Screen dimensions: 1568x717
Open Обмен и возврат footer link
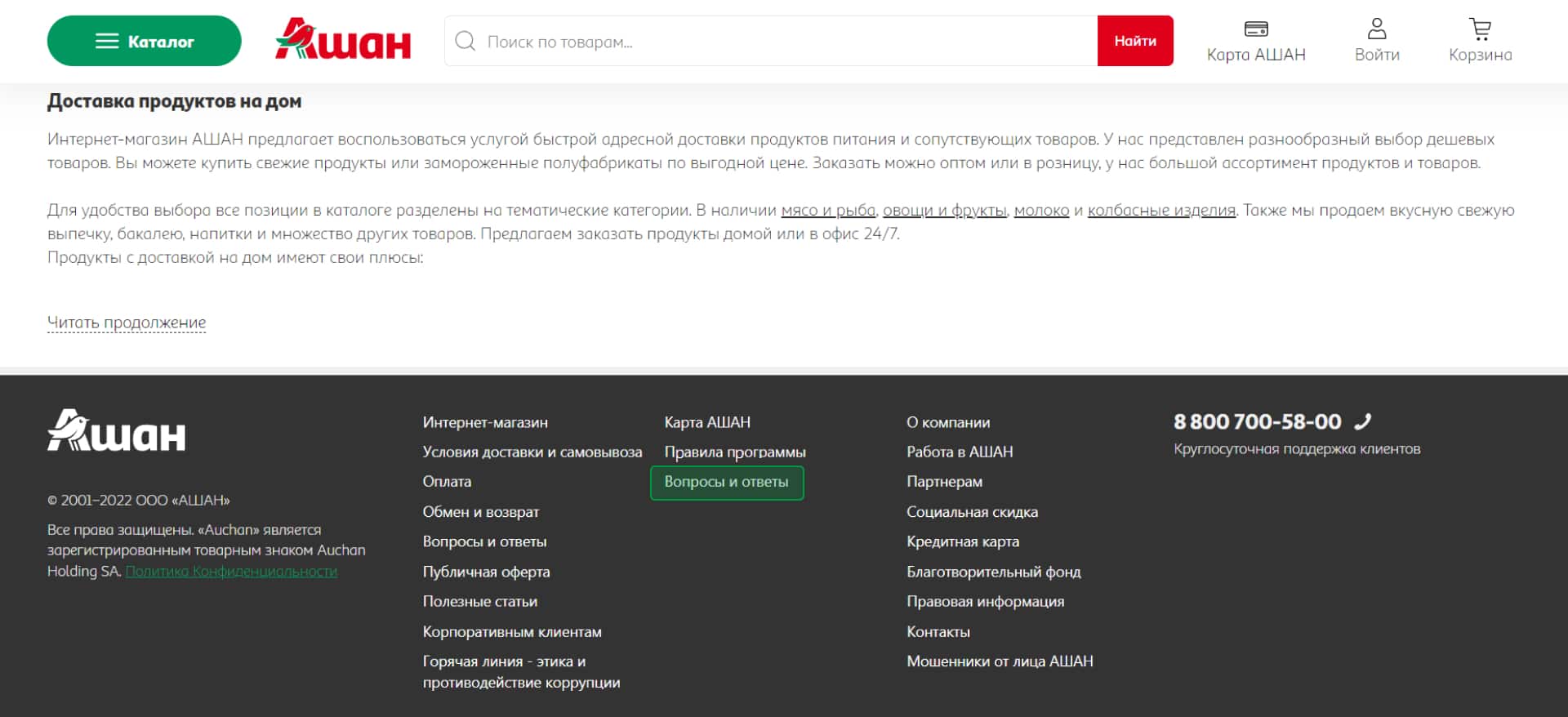481,512
